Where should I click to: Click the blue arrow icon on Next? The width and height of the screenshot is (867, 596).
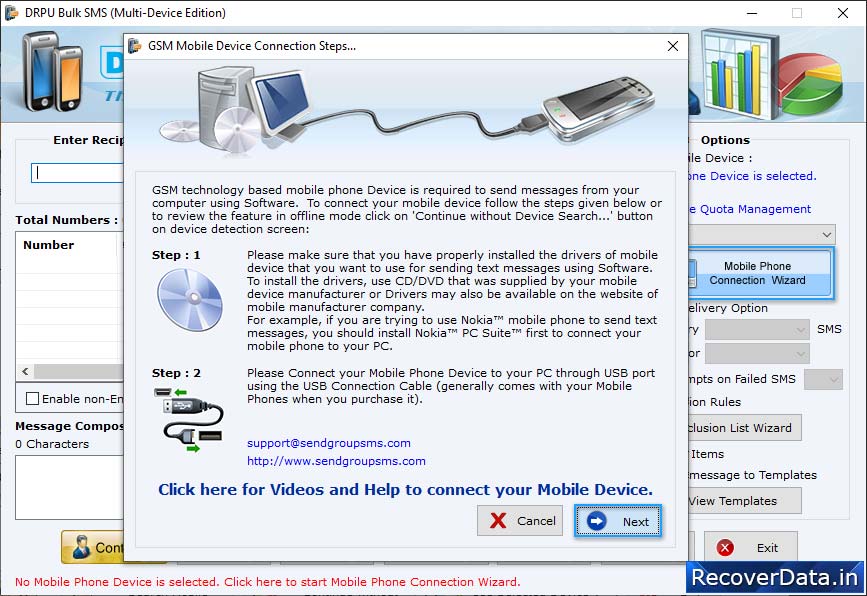597,521
